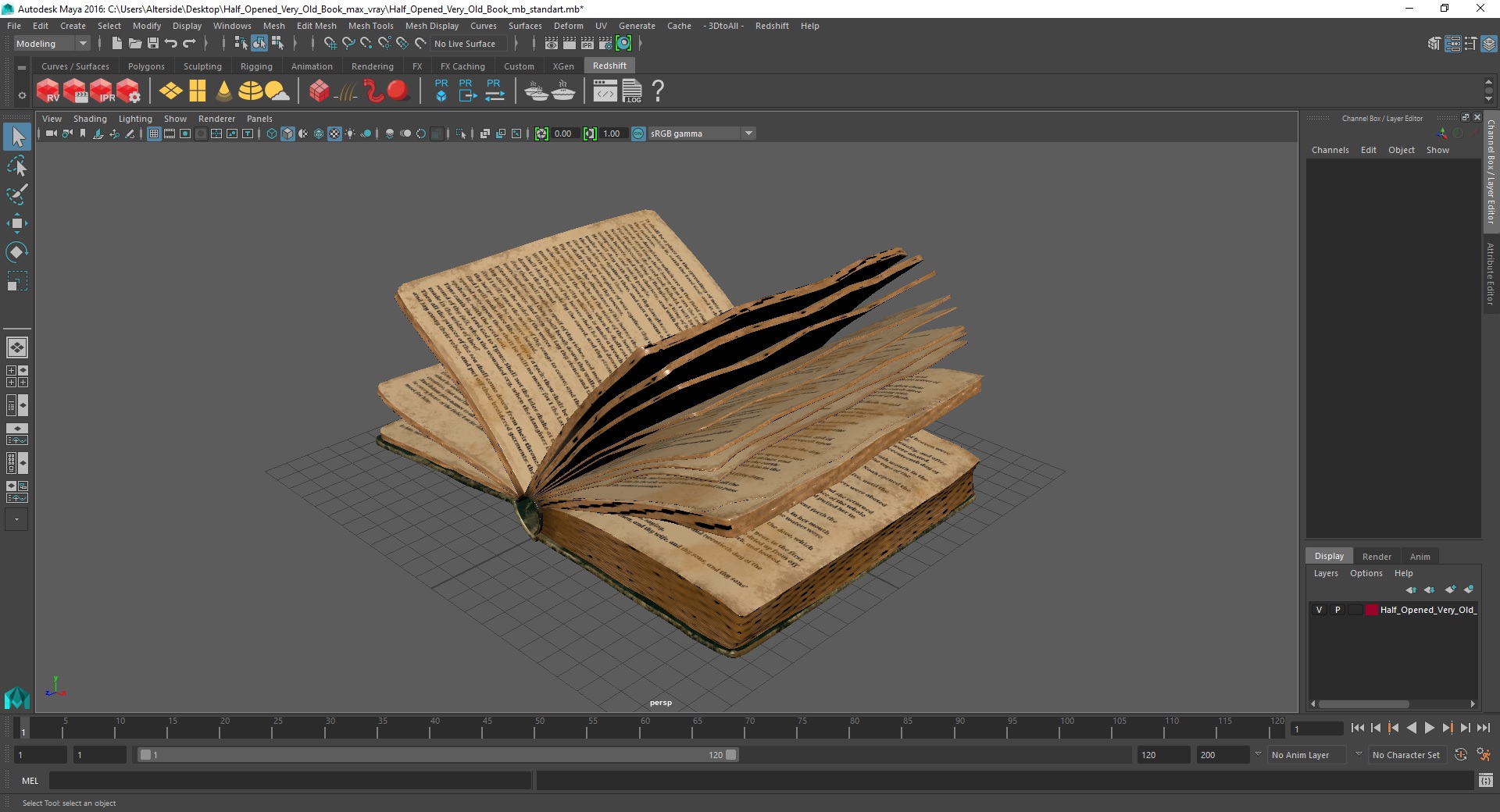Click the No Live Surface field
Screen dimensions: 1500x812
tap(467, 44)
